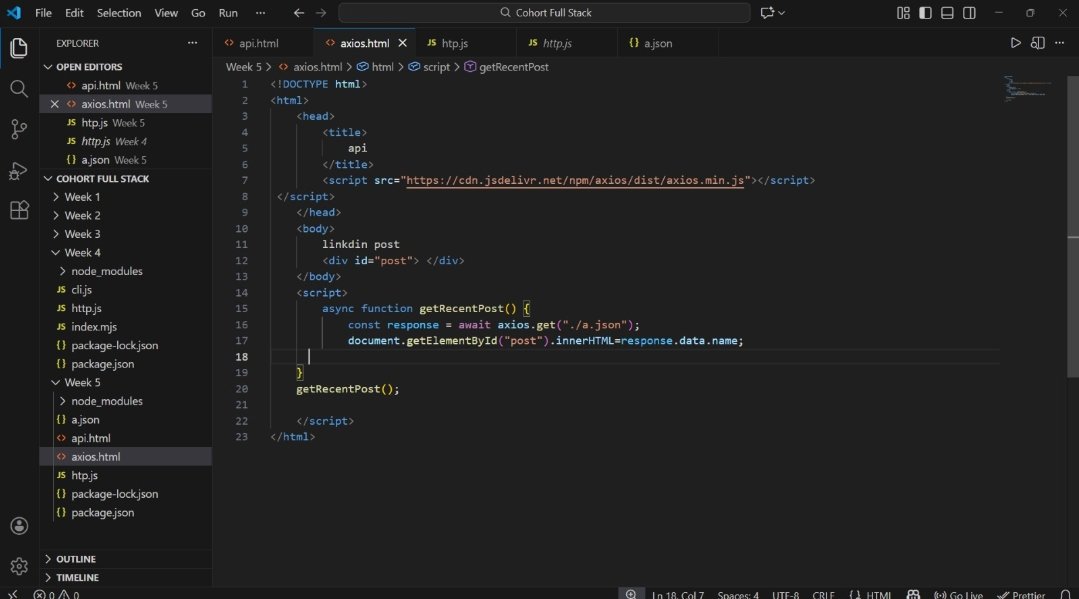Screen dimensions: 1079x599
Task: Click the Cohort Full Stack search box
Action: (544, 12)
